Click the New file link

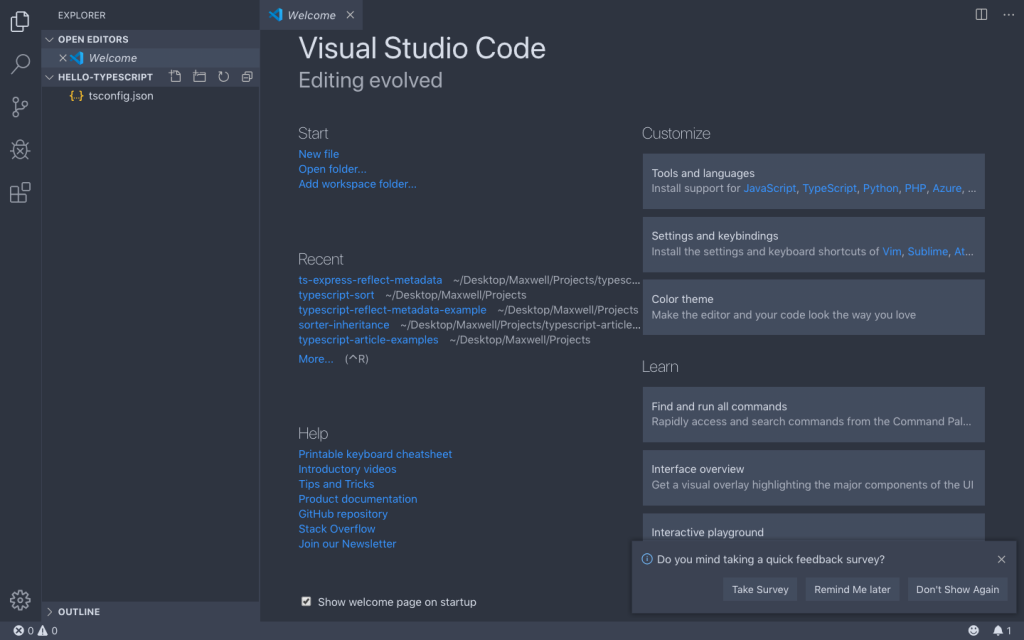pyautogui.click(x=318, y=154)
